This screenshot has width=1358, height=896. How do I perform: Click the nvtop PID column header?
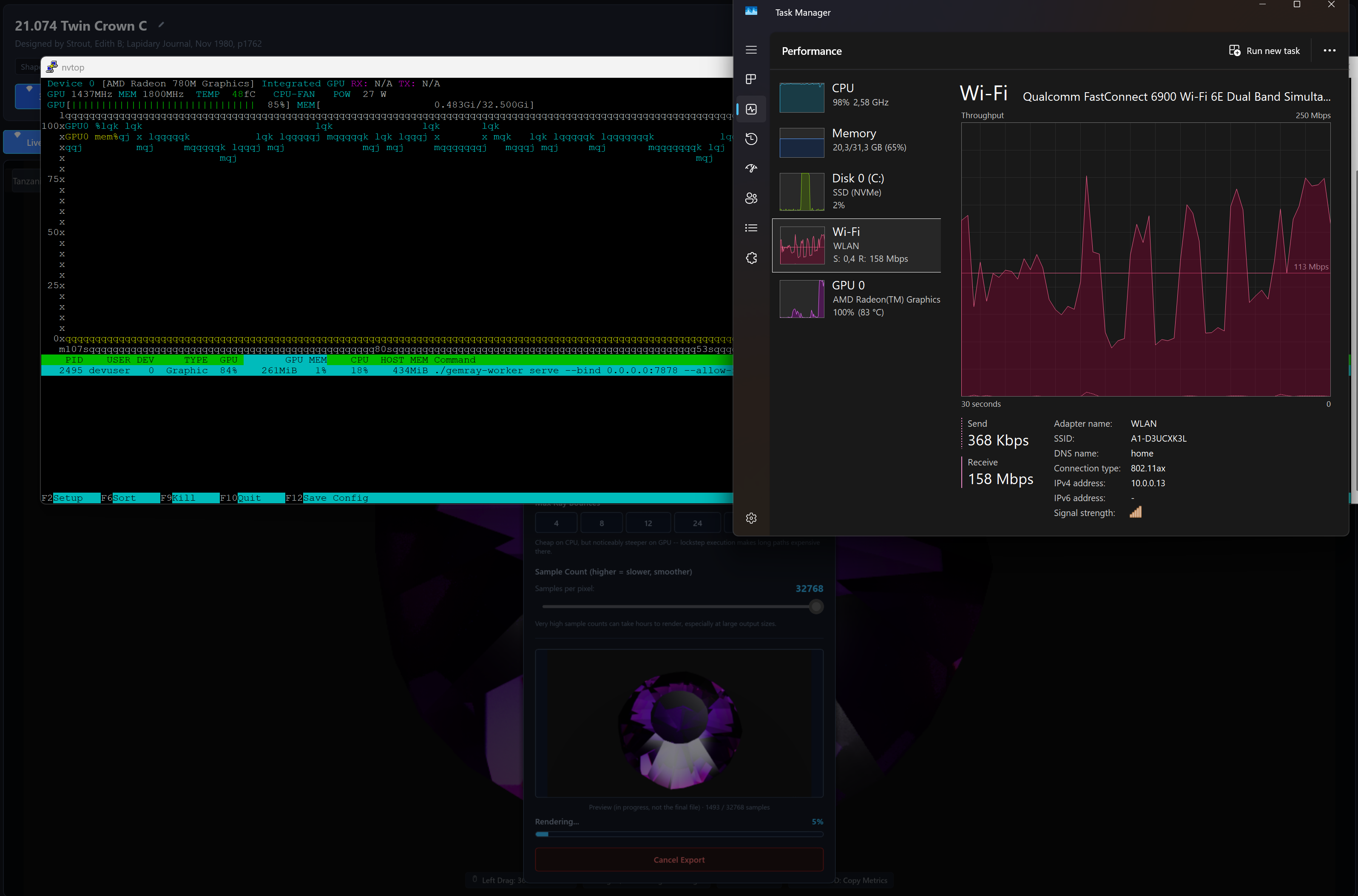pyautogui.click(x=74, y=360)
